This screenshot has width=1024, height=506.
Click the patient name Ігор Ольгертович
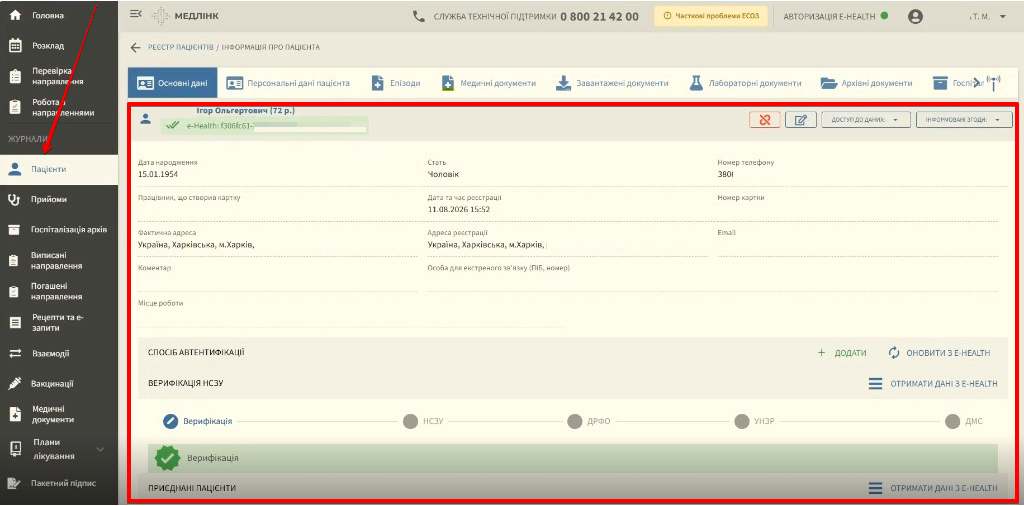pos(246,110)
